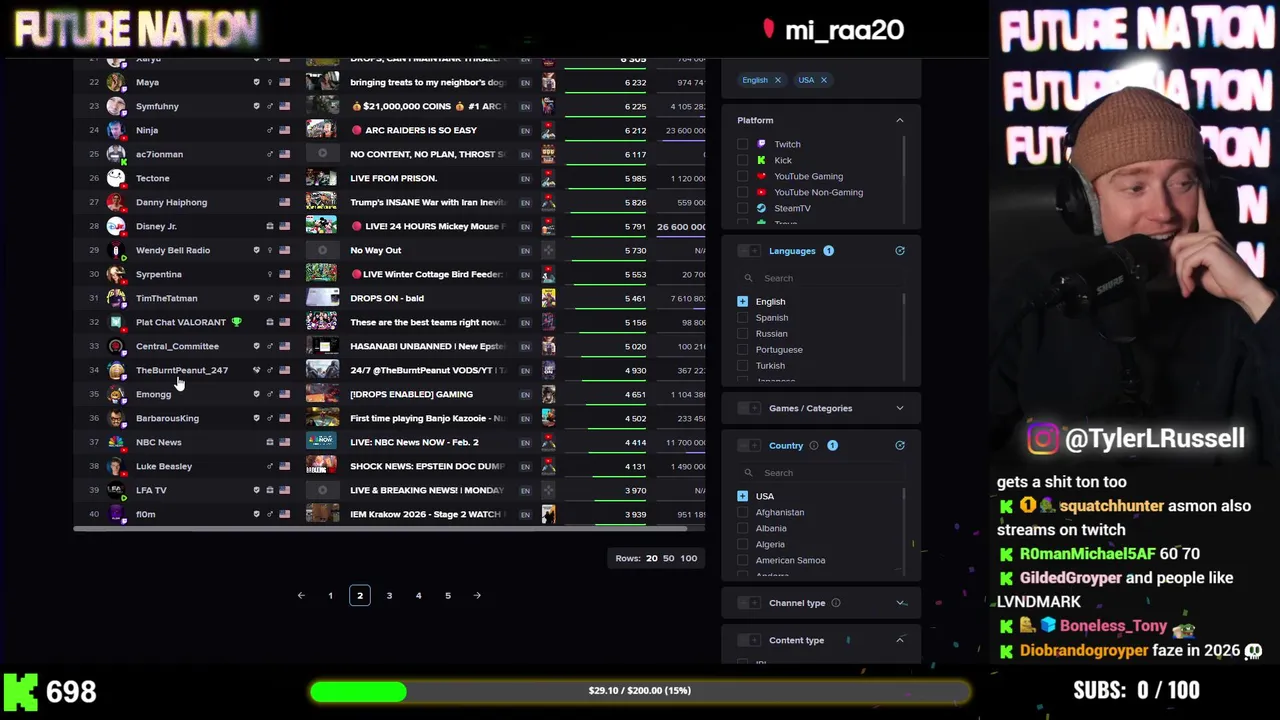This screenshot has height=720, width=1280.
Task: Show 20 rows per page
Action: (651, 558)
